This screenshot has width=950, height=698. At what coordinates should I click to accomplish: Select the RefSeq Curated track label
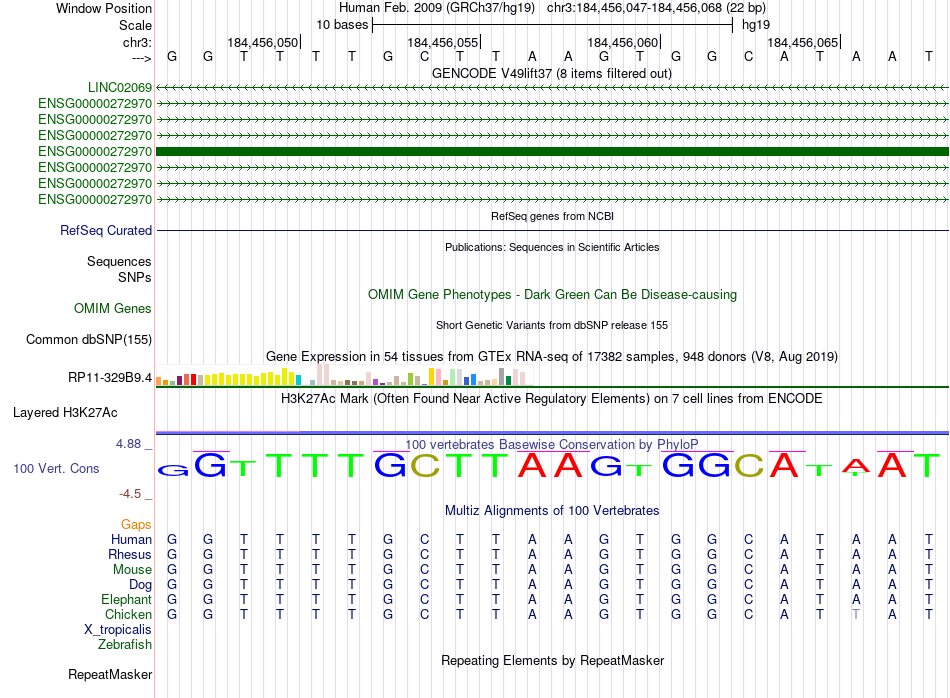pyautogui.click(x=106, y=231)
